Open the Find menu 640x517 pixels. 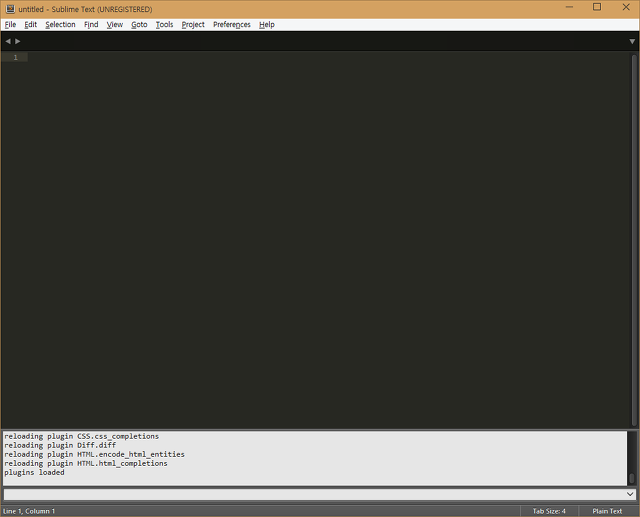[x=91, y=24]
